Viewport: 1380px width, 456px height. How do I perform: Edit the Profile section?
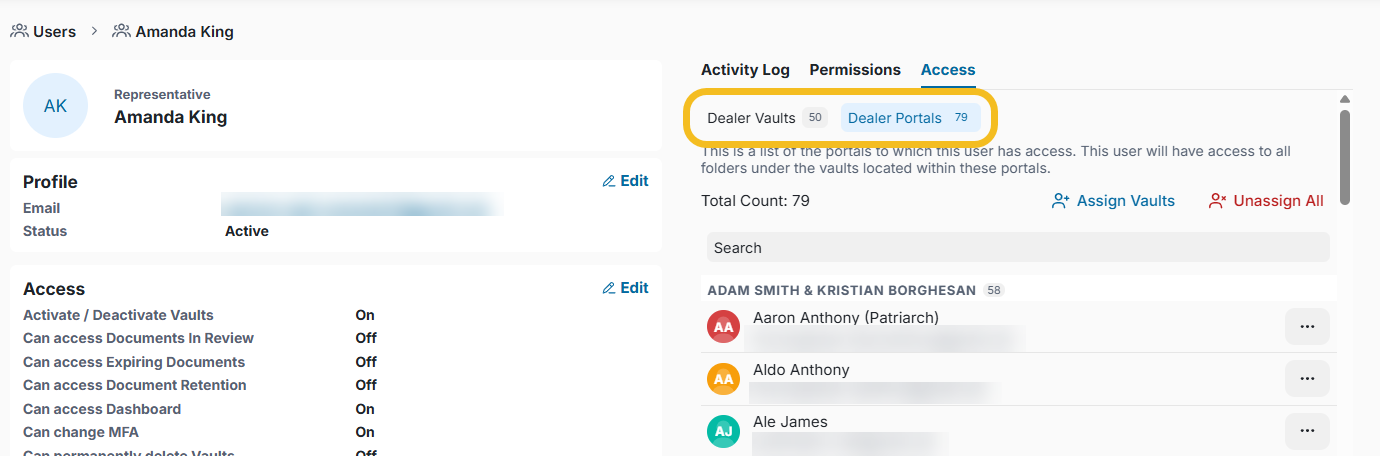[625, 181]
